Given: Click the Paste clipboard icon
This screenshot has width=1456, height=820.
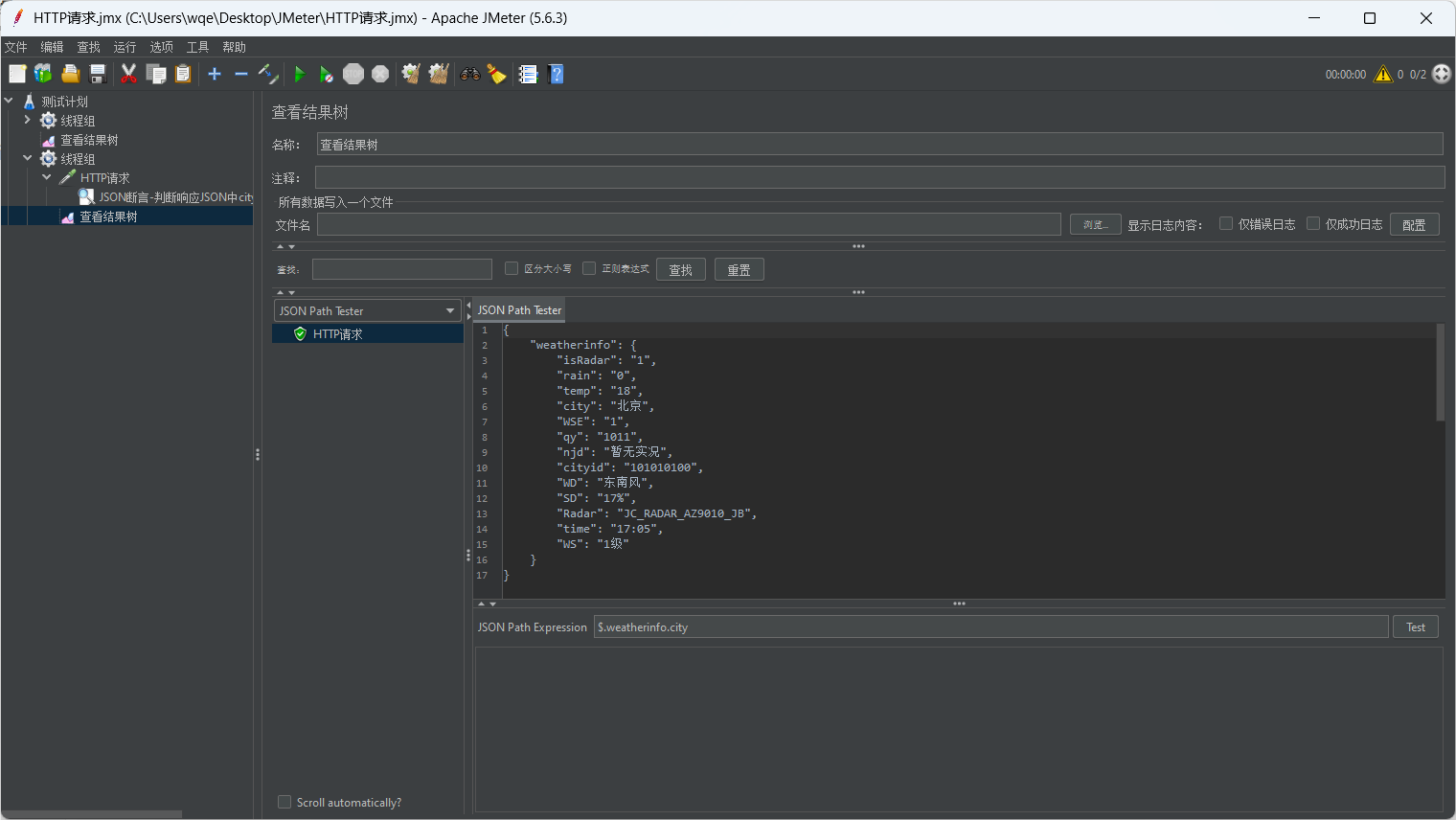Looking at the screenshot, I should (x=182, y=74).
